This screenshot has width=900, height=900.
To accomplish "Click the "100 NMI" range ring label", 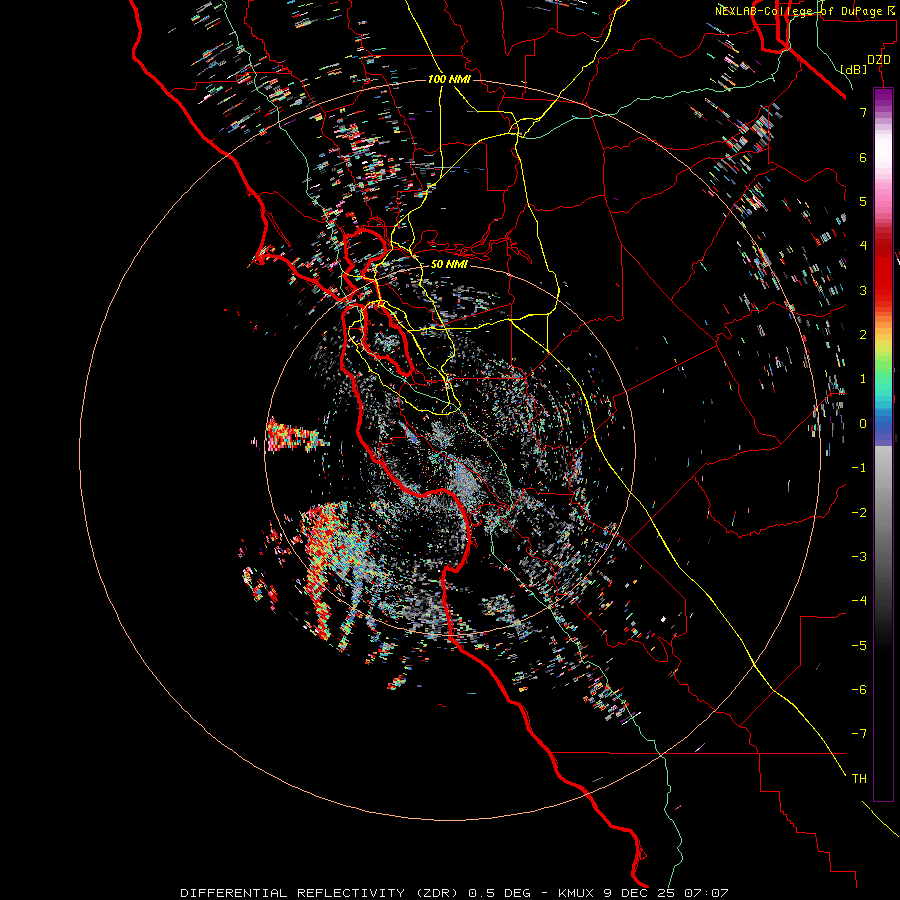I will (x=449, y=79).
